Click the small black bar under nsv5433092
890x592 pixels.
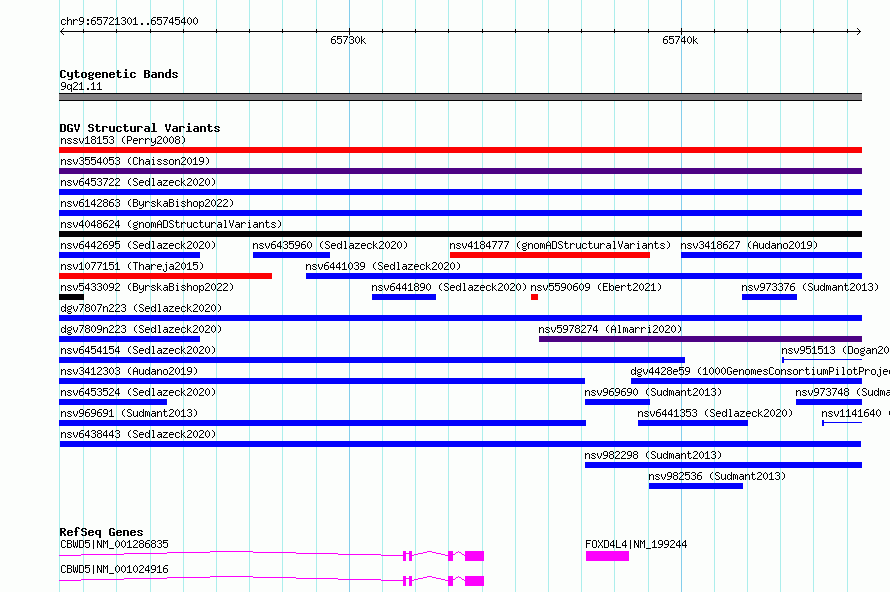(72, 297)
